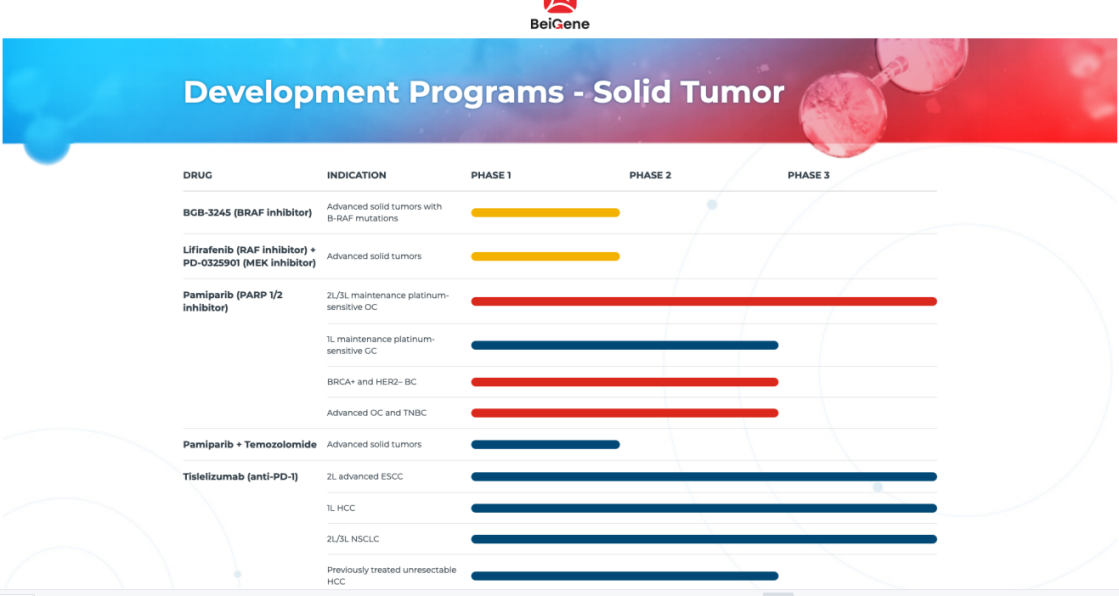Viewport: 1119px width, 596px height.
Task: Click blue progress bar for 2L advanced ESCC
Action: point(704,477)
